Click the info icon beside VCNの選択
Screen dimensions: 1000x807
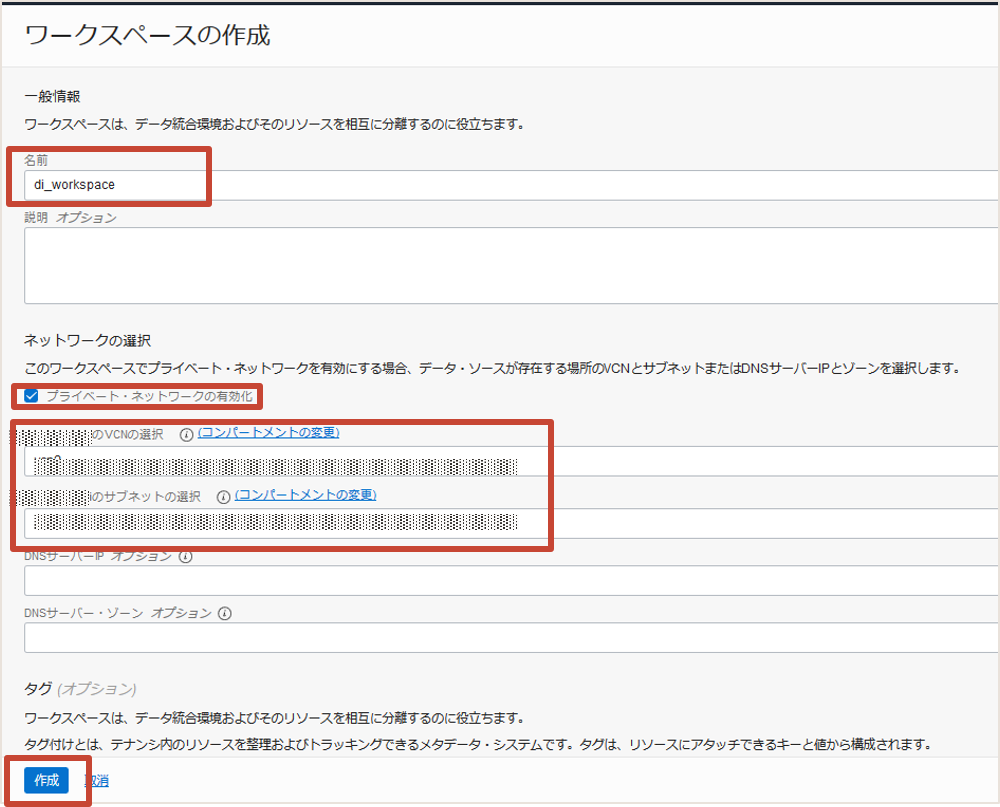(186, 434)
